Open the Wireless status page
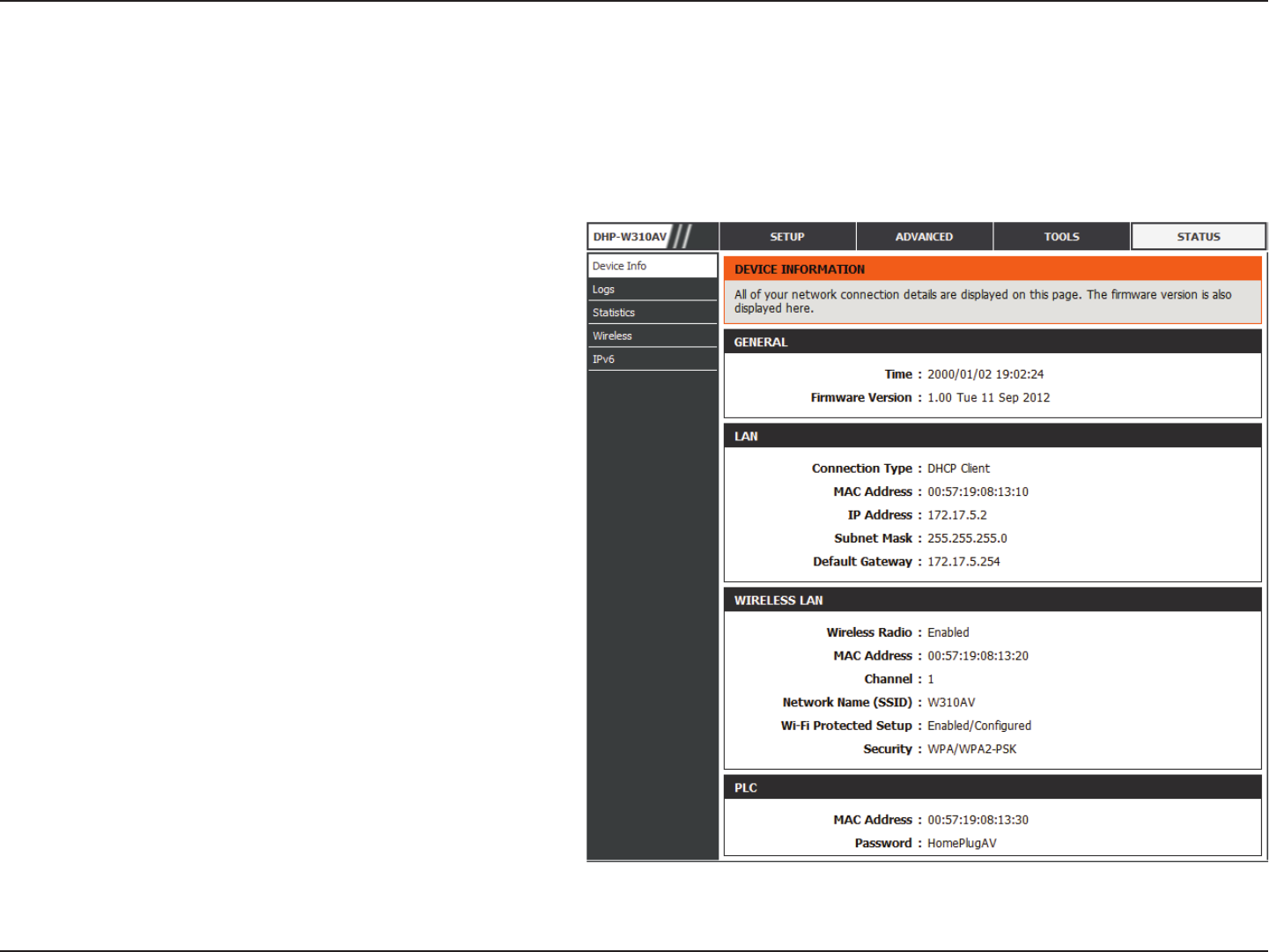1269x952 pixels. [x=653, y=336]
